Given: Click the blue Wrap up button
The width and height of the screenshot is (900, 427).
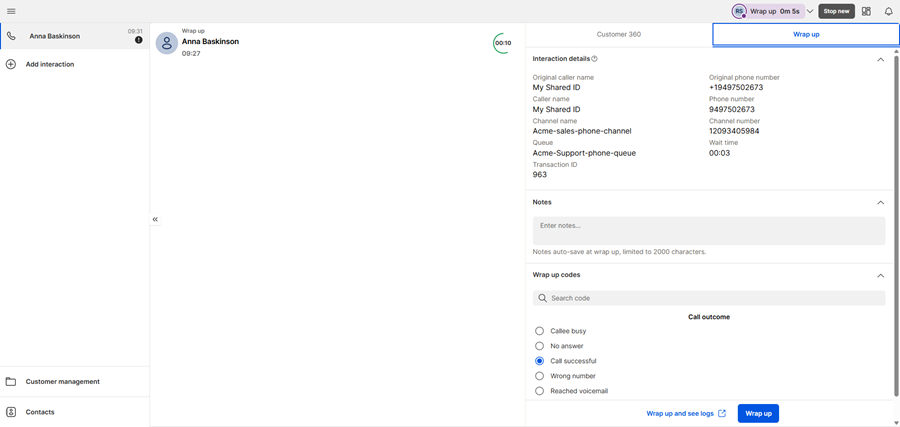Looking at the screenshot, I should (758, 413).
